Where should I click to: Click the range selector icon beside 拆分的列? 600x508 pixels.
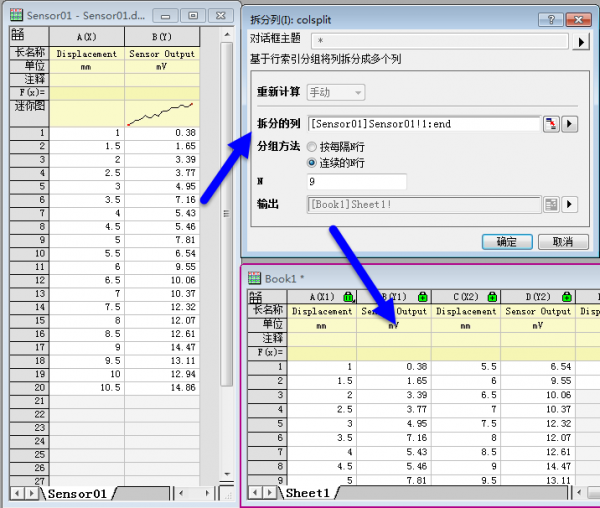pos(551,124)
